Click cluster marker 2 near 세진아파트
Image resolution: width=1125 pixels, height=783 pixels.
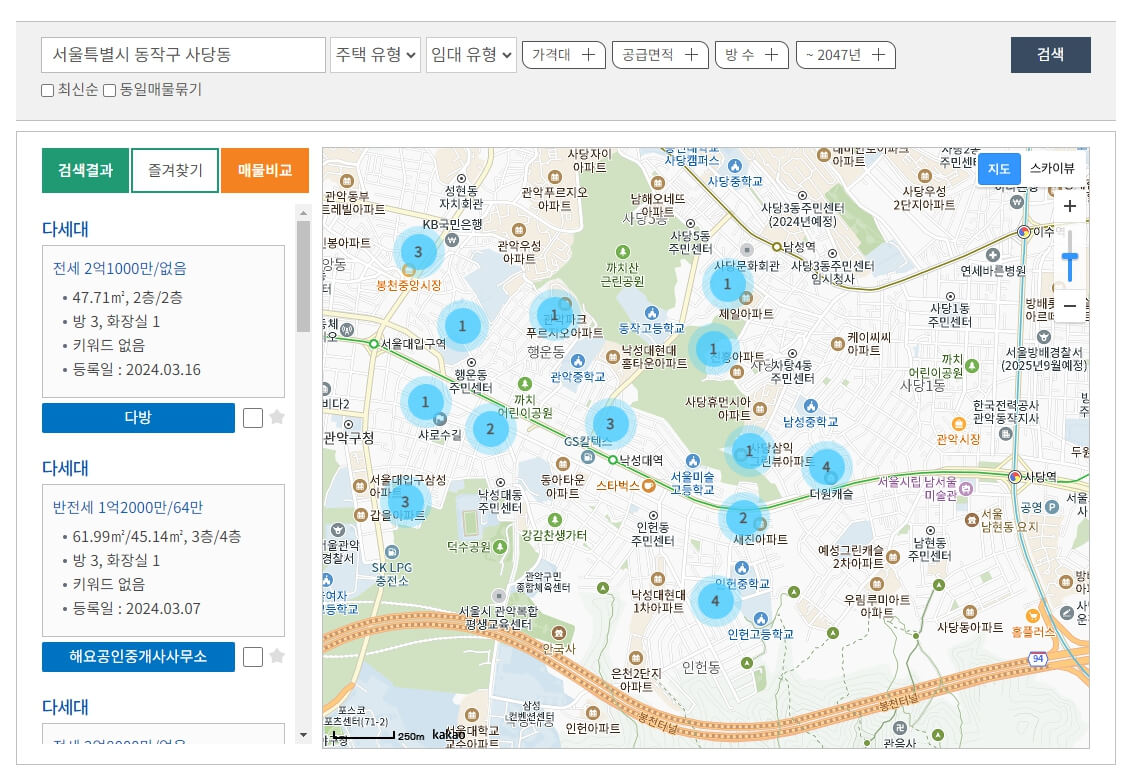pos(743,517)
